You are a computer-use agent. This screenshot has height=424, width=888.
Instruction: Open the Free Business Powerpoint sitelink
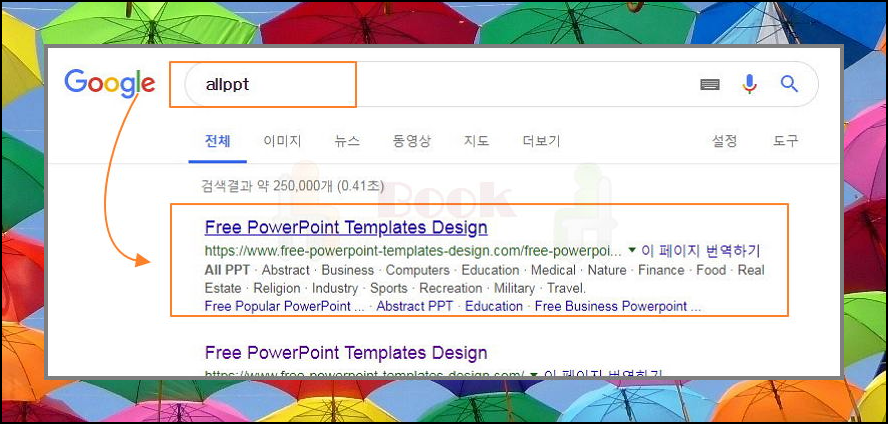618,306
